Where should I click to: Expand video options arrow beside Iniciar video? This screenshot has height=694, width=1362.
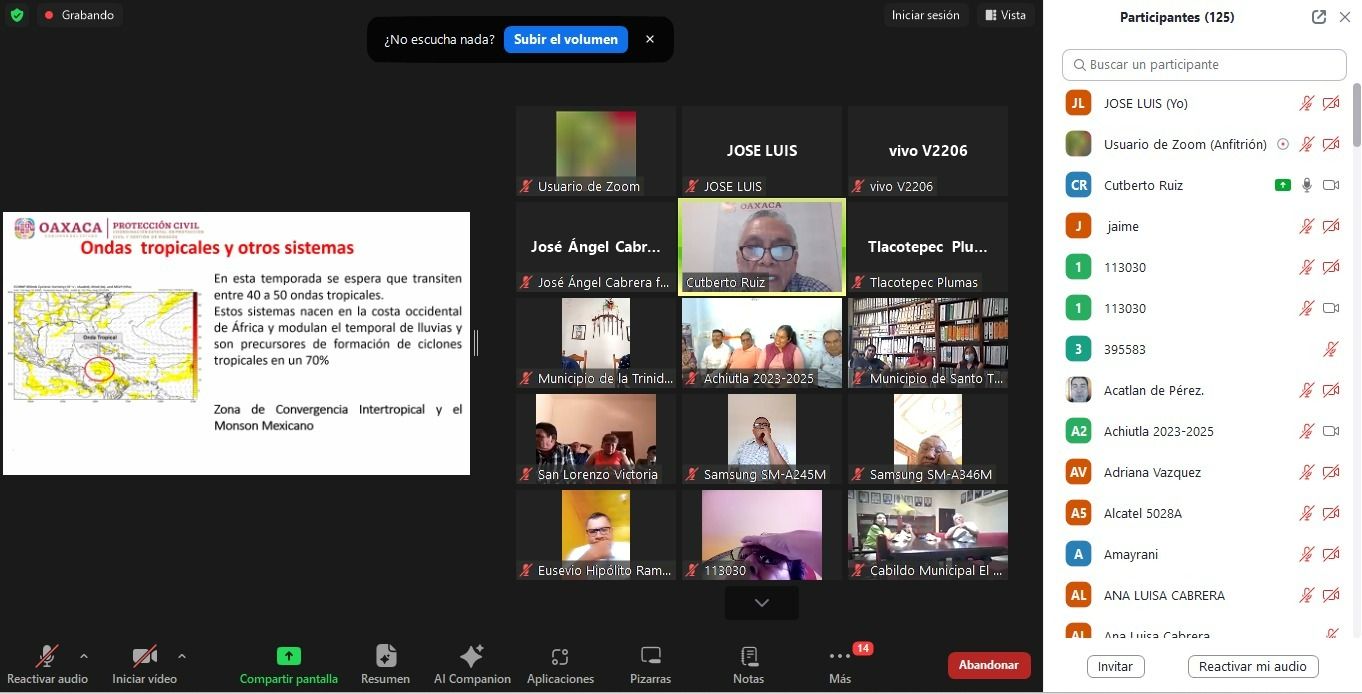pyautogui.click(x=181, y=656)
